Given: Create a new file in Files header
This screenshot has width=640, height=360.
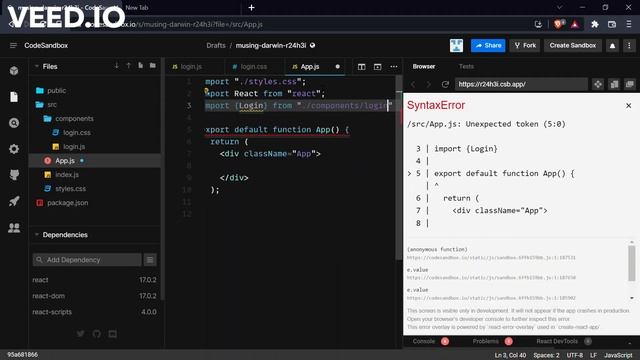Looking at the screenshot, I should pyautogui.click(x=140, y=66).
